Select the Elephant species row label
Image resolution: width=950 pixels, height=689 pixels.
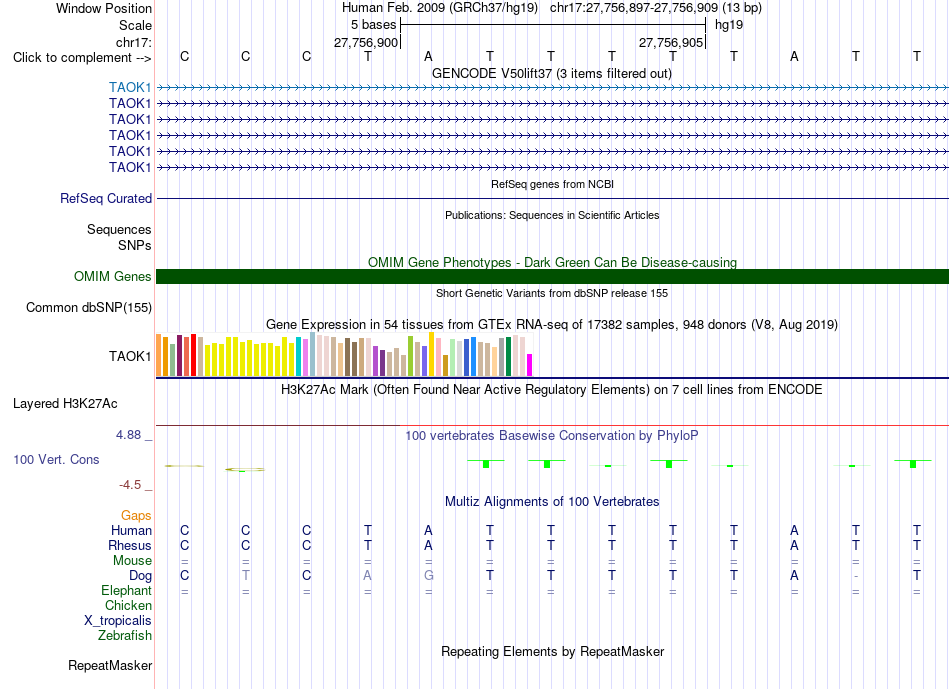tap(126, 591)
